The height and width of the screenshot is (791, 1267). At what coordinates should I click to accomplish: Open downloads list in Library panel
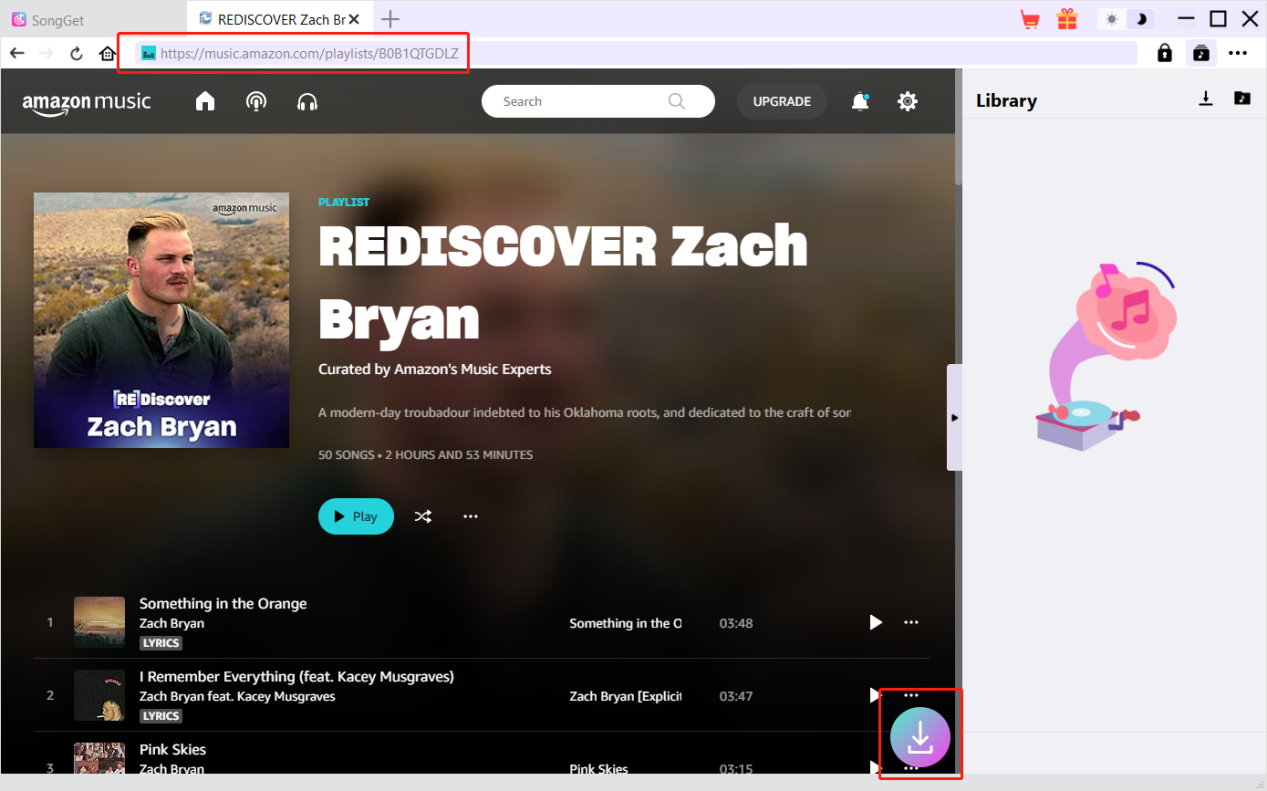coord(1206,98)
